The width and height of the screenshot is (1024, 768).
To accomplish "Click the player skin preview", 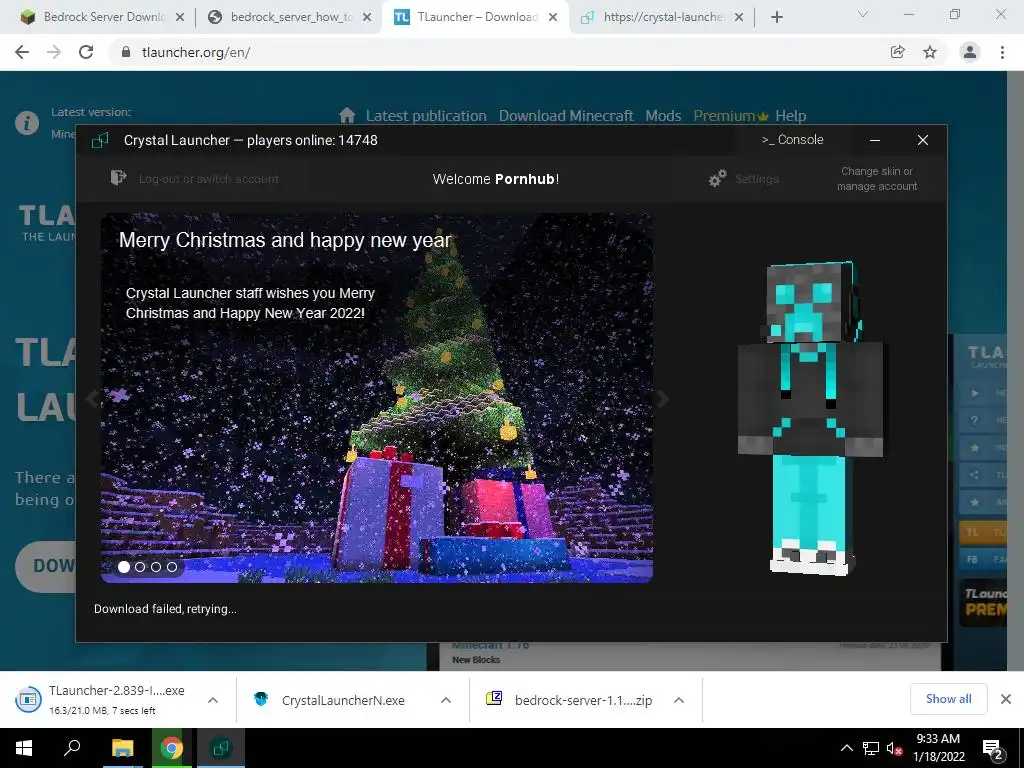I will tap(810, 418).
